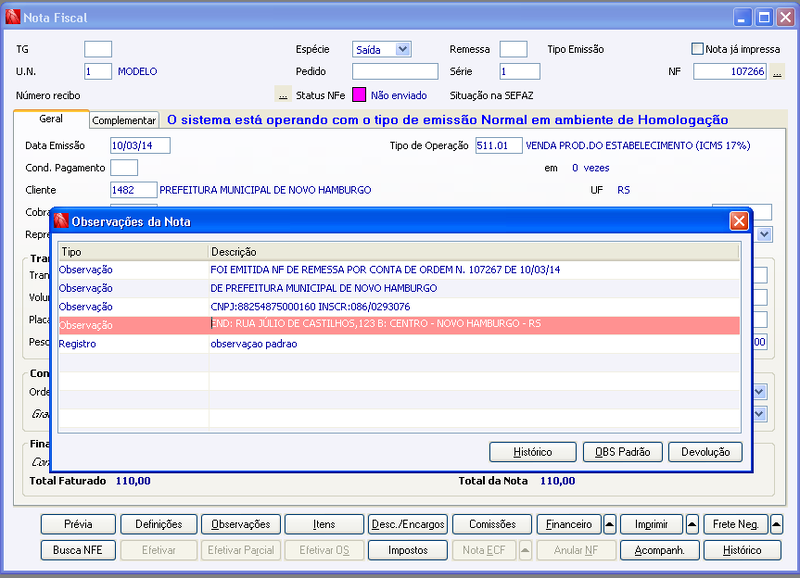Close the Observações da Nota dialog
The height and width of the screenshot is (578, 800).
[739, 221]
